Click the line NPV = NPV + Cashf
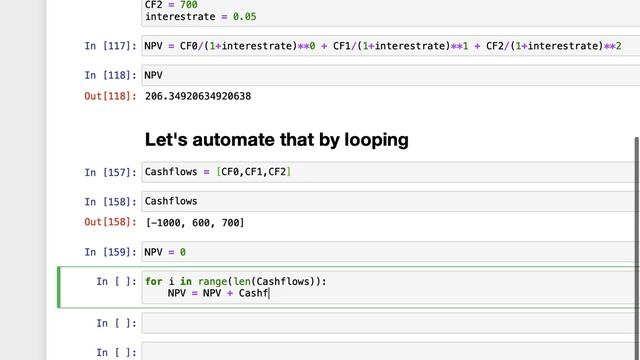This screenshot has width=640, height=360. click(218, 293)
